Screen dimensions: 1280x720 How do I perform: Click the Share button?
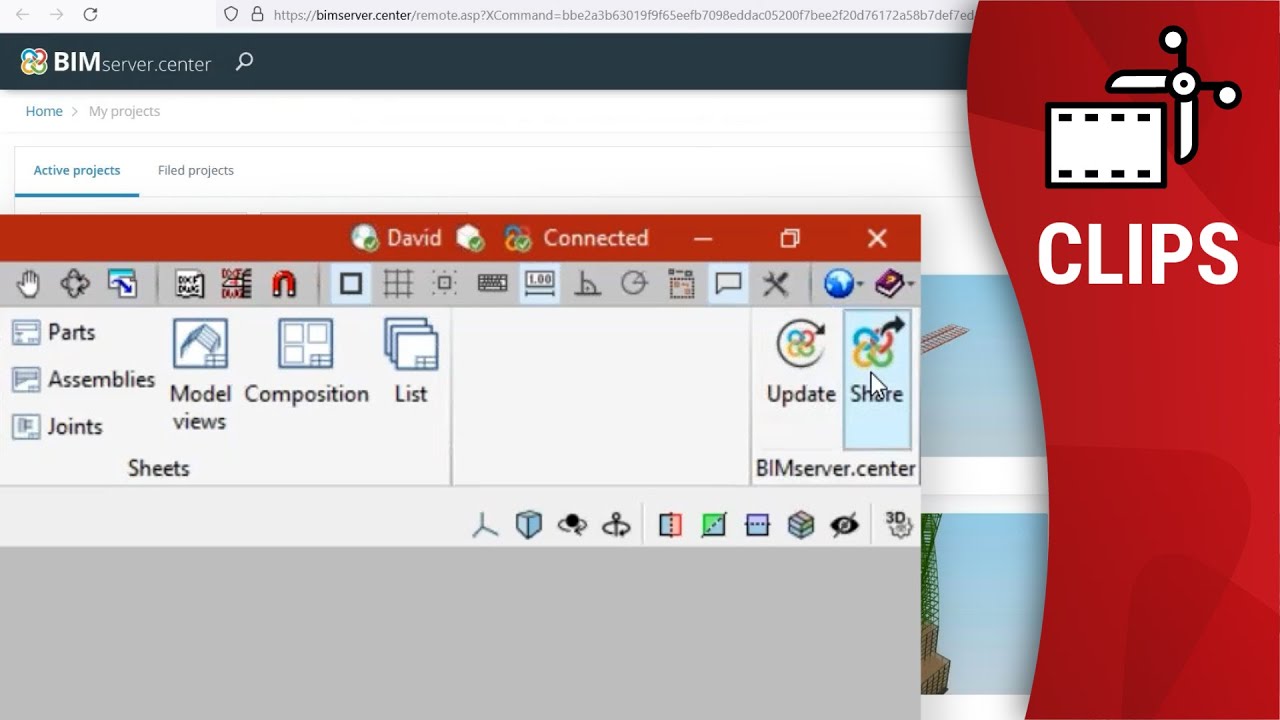[x=877, y=379]
